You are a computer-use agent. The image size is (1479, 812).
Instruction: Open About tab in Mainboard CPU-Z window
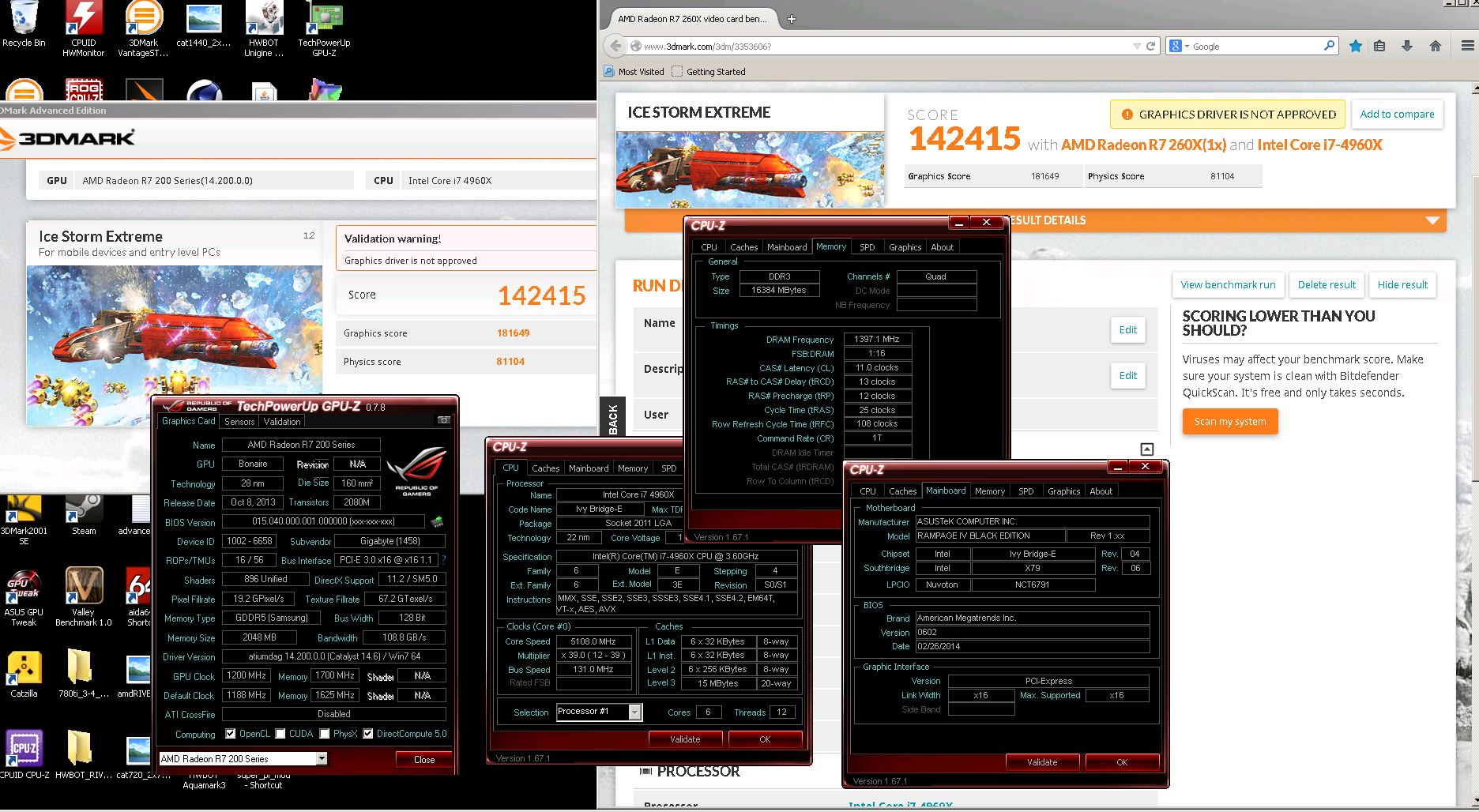[1101, 491]
